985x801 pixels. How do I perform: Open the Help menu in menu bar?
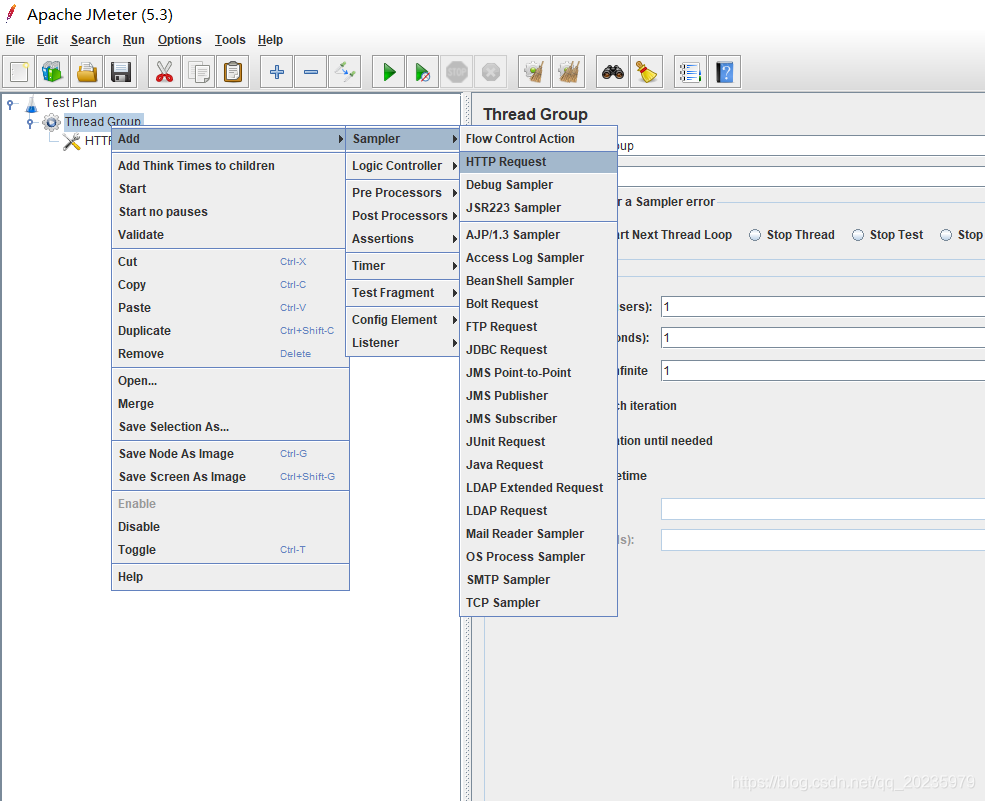coord(270,40)
